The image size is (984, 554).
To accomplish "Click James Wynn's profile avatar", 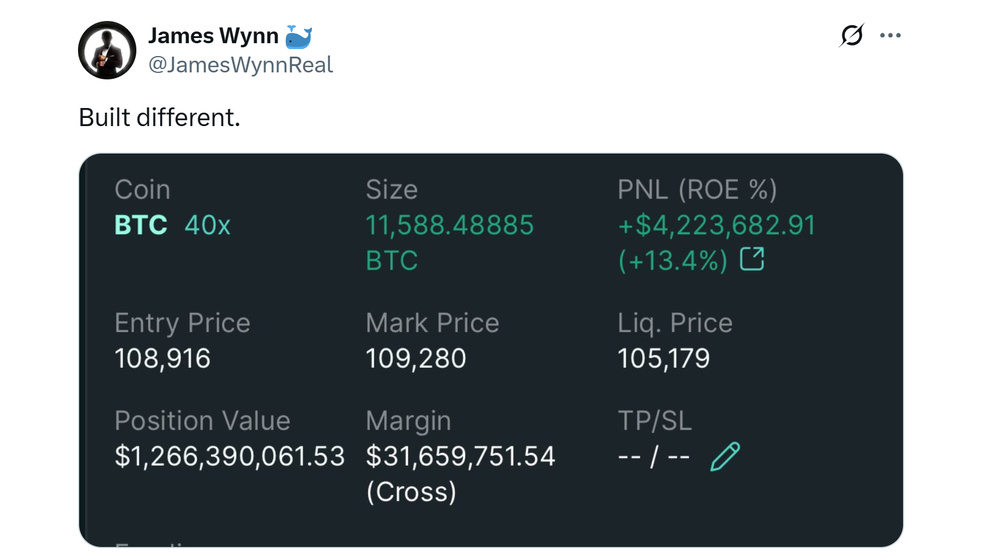I will click(x=107, y=50).
